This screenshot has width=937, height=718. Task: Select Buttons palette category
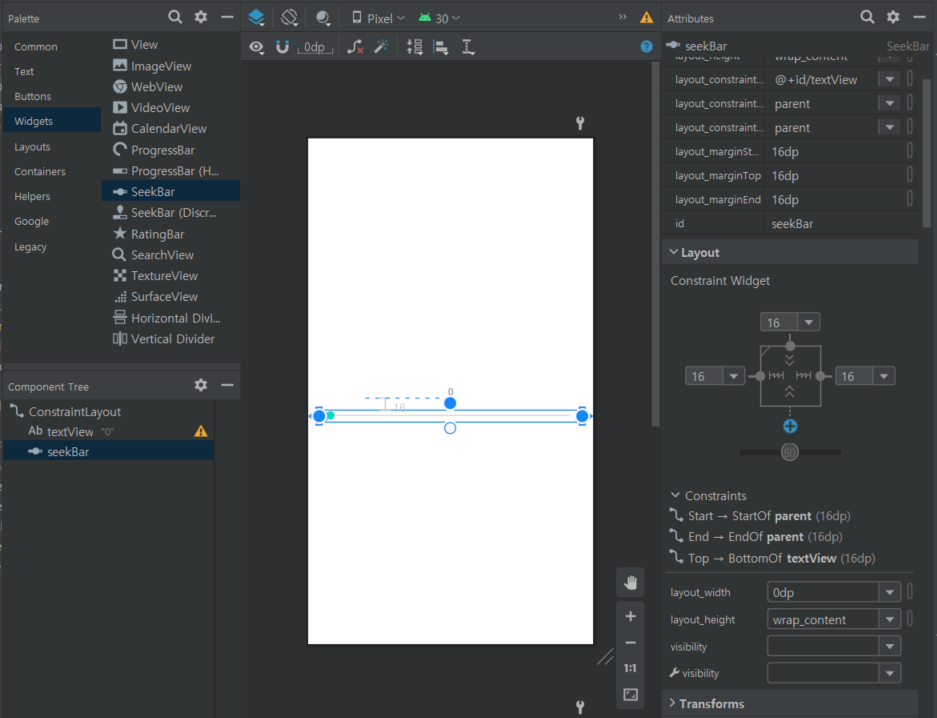click(x=33, y=96)
